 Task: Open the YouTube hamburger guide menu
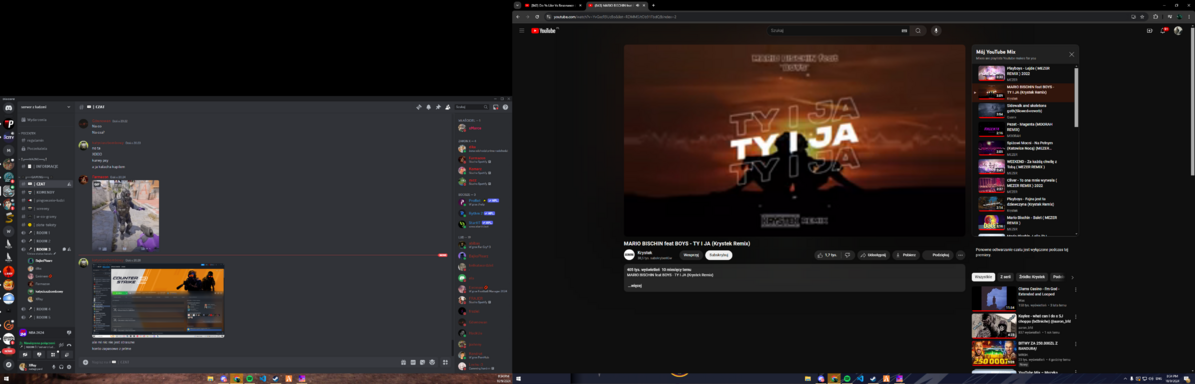tap(521, 30)
